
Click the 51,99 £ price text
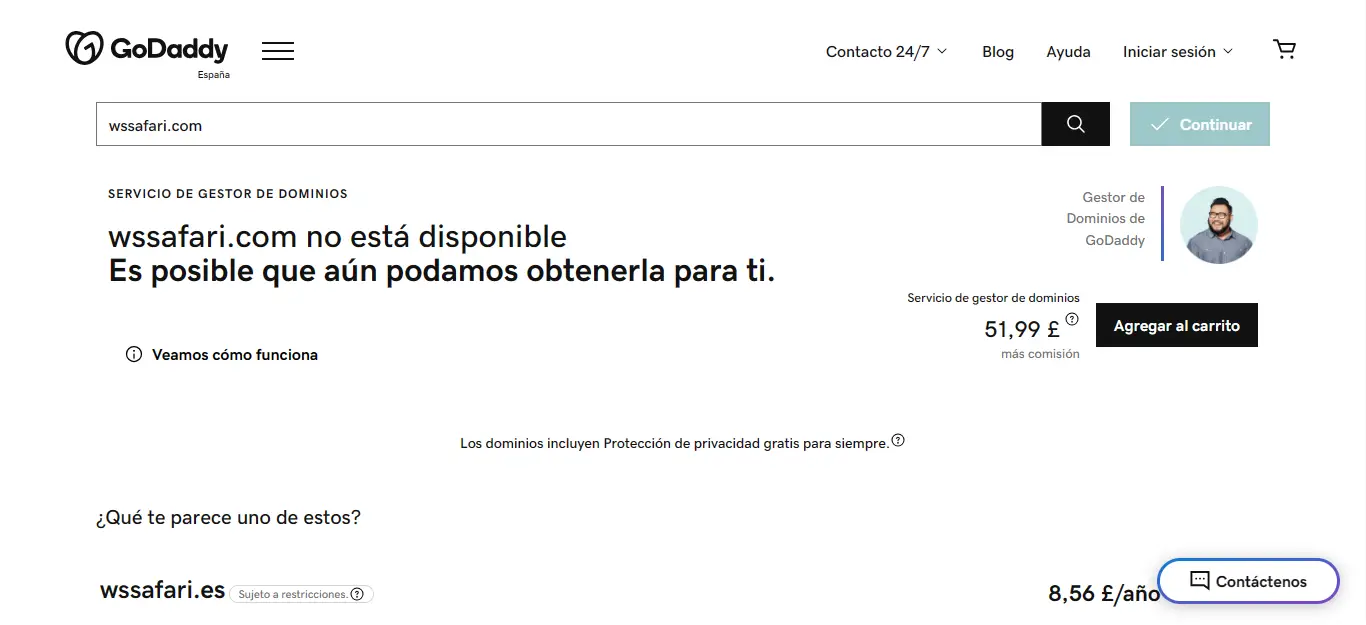click(x=1022, y=329)
